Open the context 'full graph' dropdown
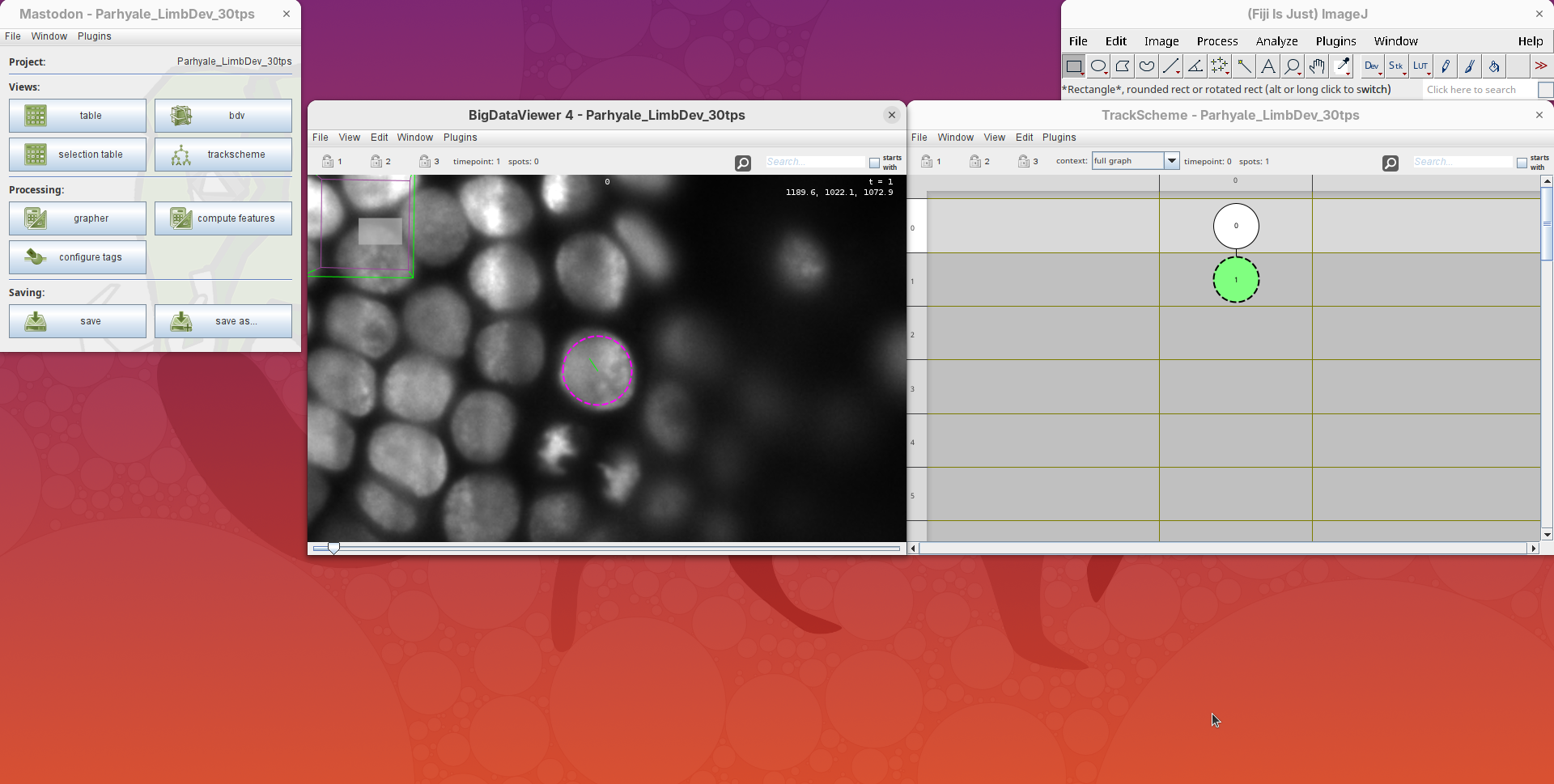This screenshot has width=1554, height=784. pyautogui.click(x=1170, y=161)
